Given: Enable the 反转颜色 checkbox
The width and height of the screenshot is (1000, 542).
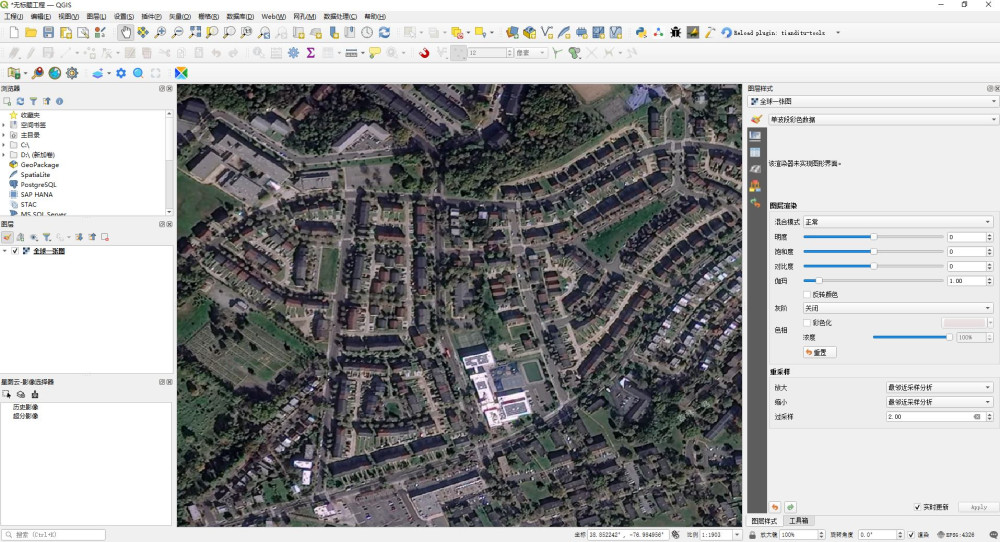Looking at the screenshot, I should (807, 294).
